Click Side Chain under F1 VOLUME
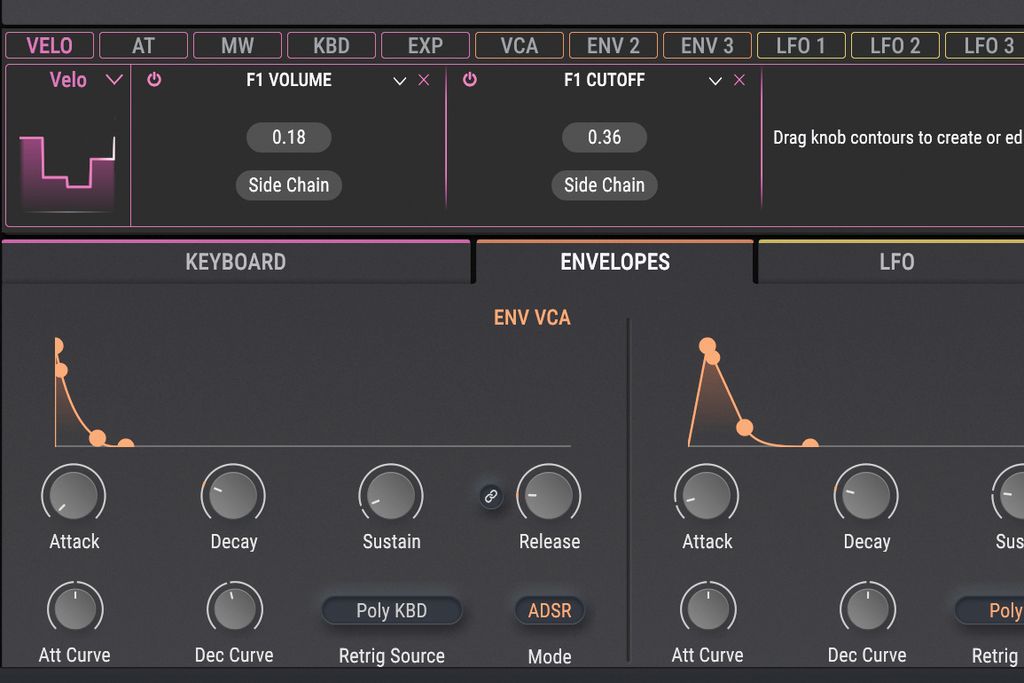Viewport: 1024px width, 683px height. [288, 185]
